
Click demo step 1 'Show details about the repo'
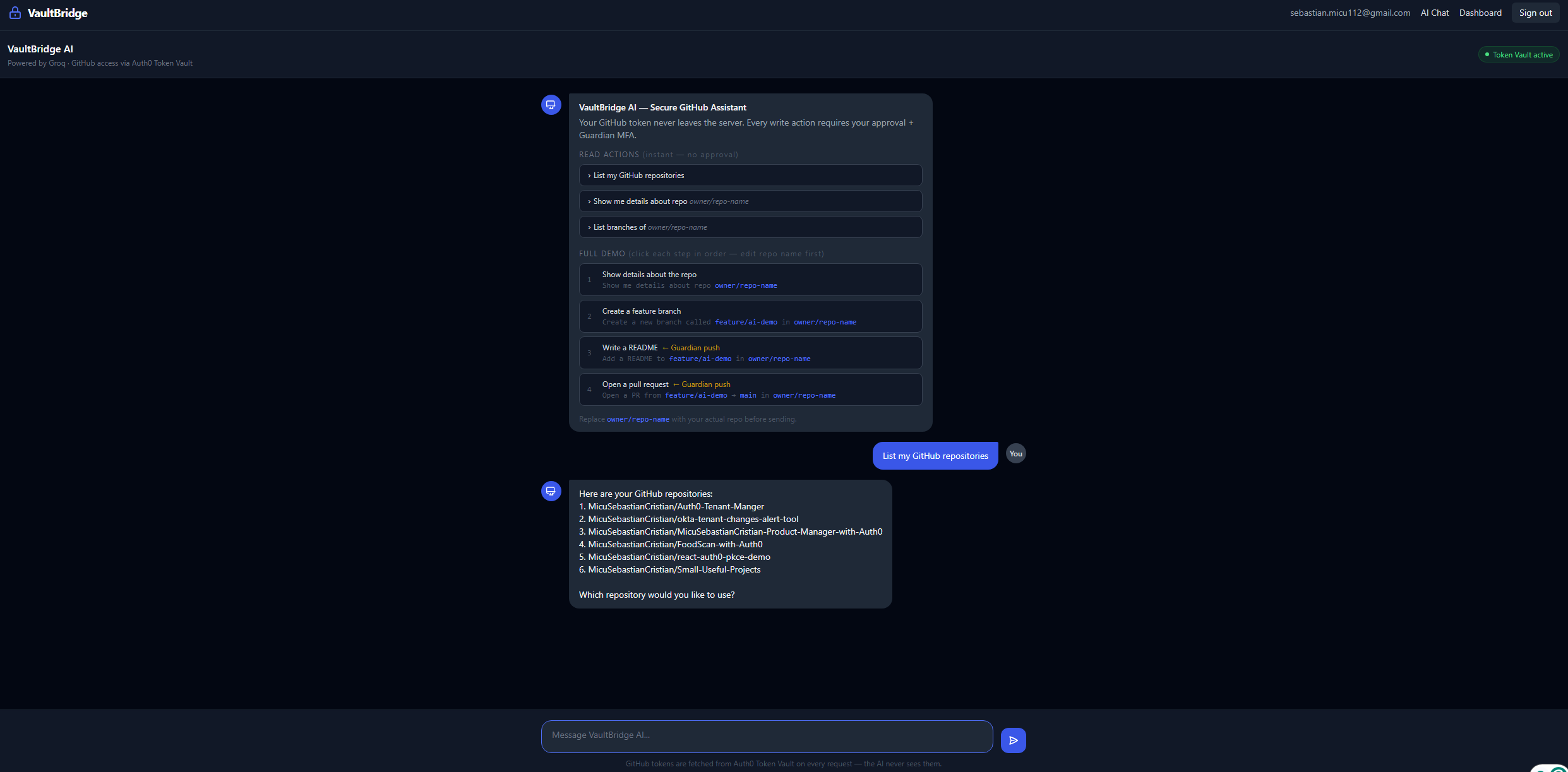(x=750, y=280)
